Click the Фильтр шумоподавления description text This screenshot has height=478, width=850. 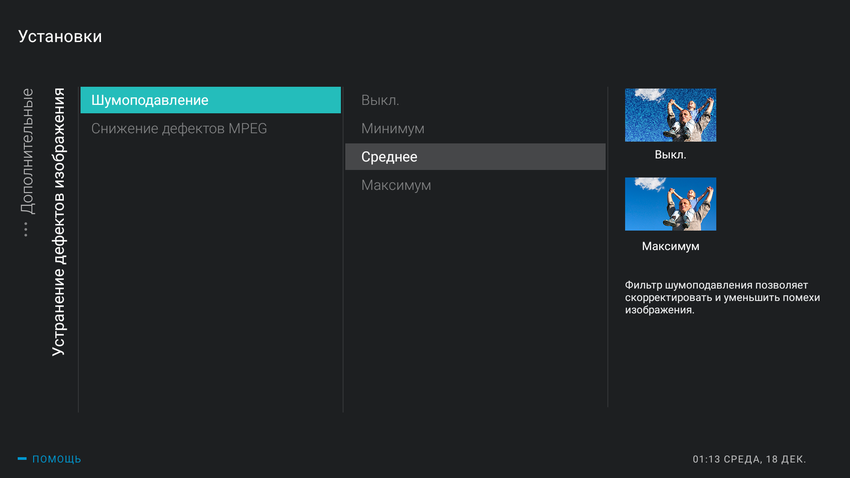coord(722,298)
